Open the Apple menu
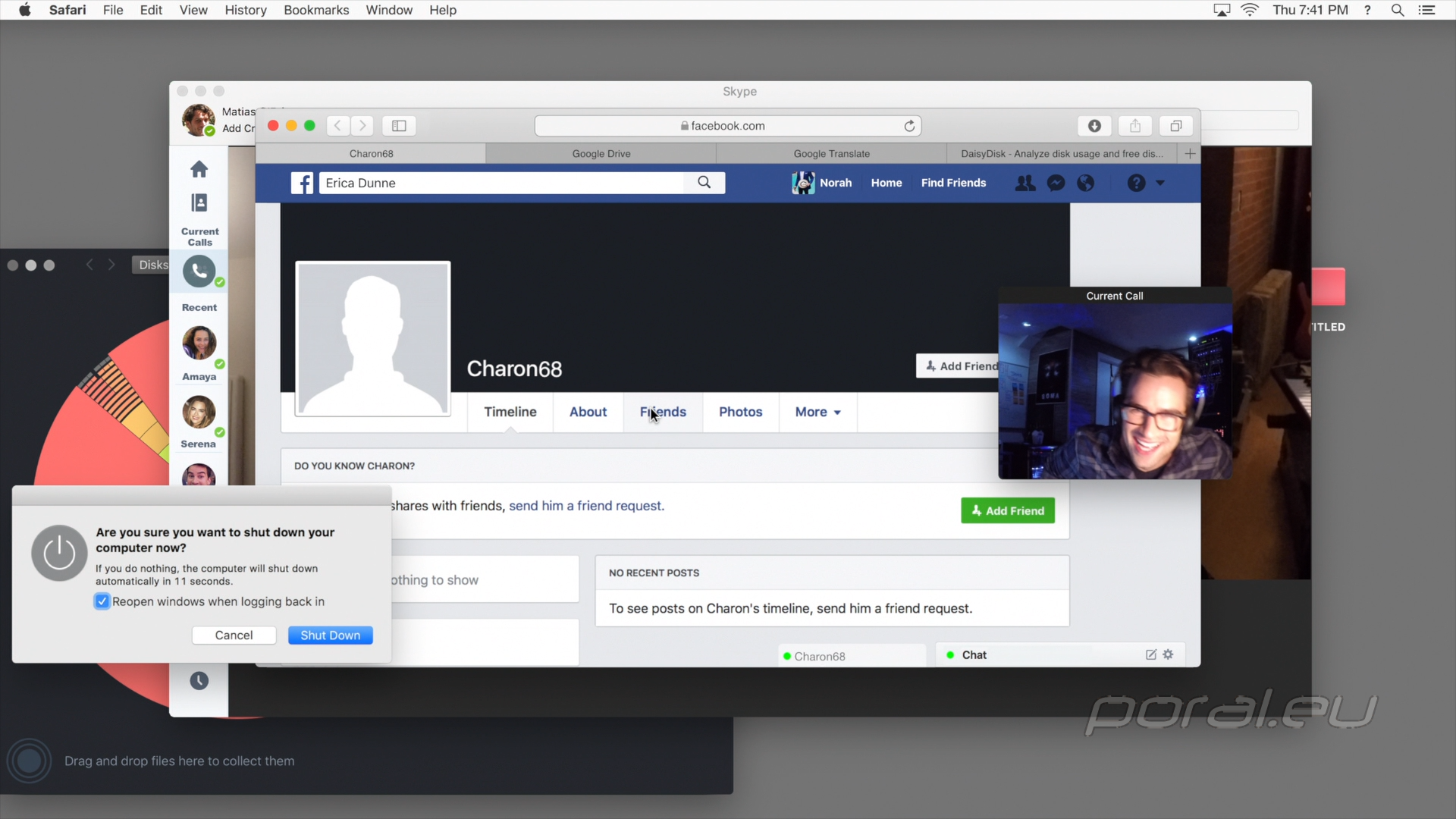 tap(25, 10)
